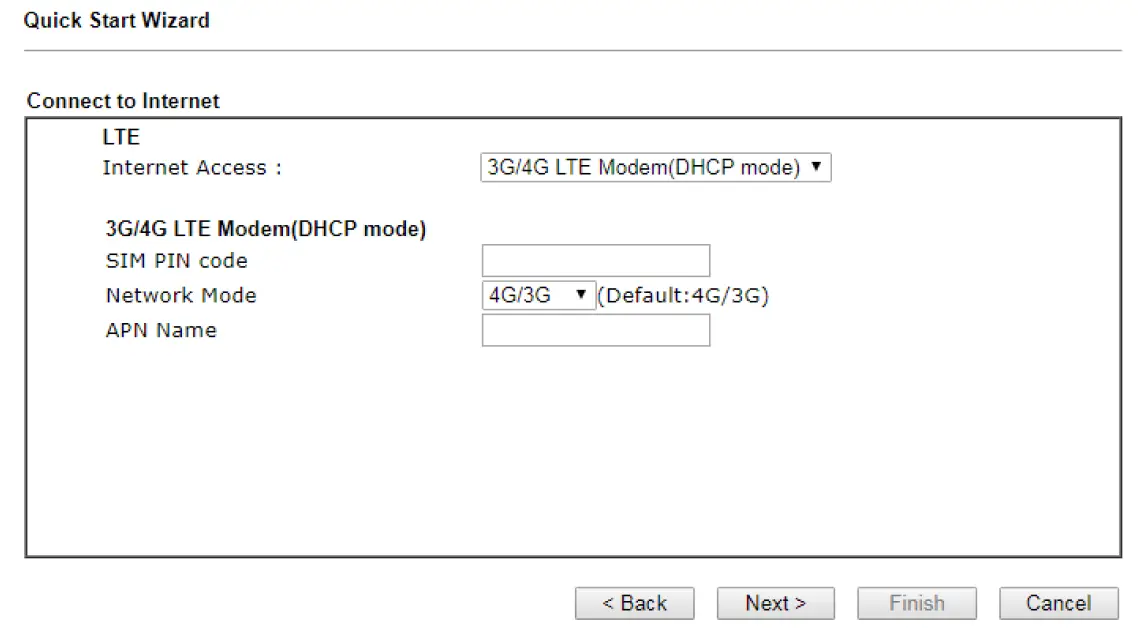Cancel the Quick Start Wizard
Screen dimensions: 1138x635
click(1058, 603)
